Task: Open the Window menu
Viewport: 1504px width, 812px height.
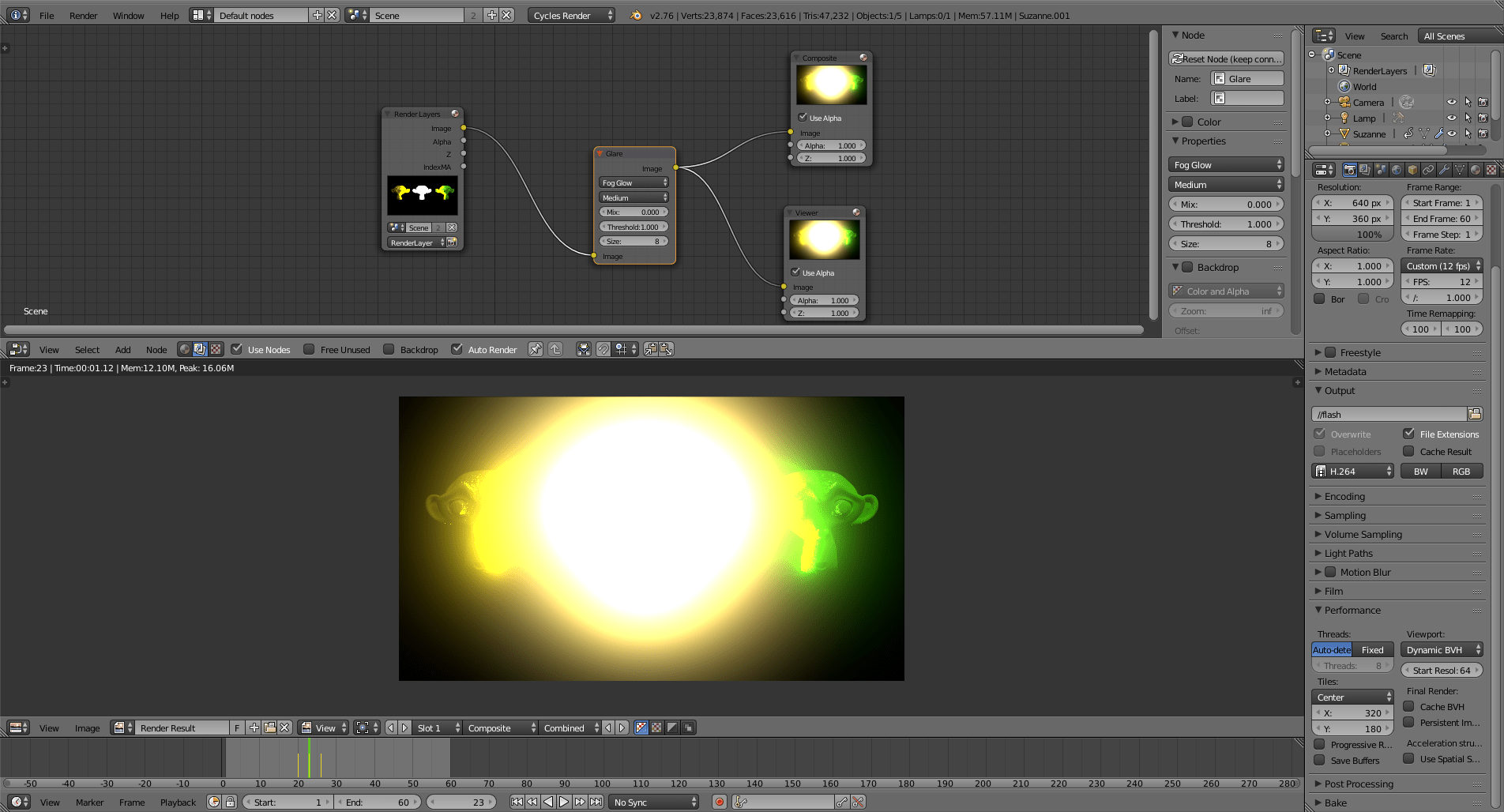Action: coord(128,15)
